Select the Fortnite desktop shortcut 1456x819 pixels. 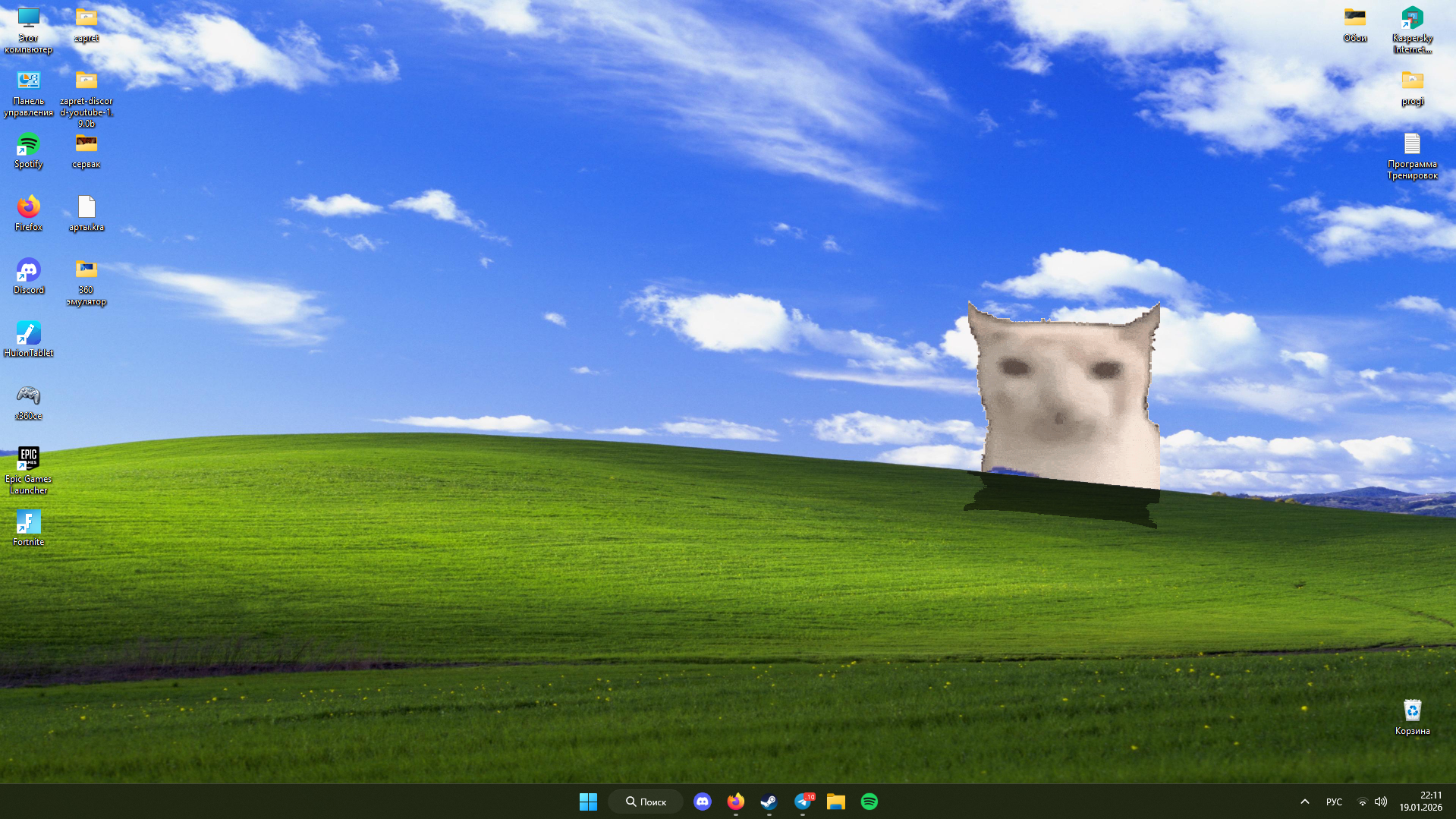pos(28,528)
